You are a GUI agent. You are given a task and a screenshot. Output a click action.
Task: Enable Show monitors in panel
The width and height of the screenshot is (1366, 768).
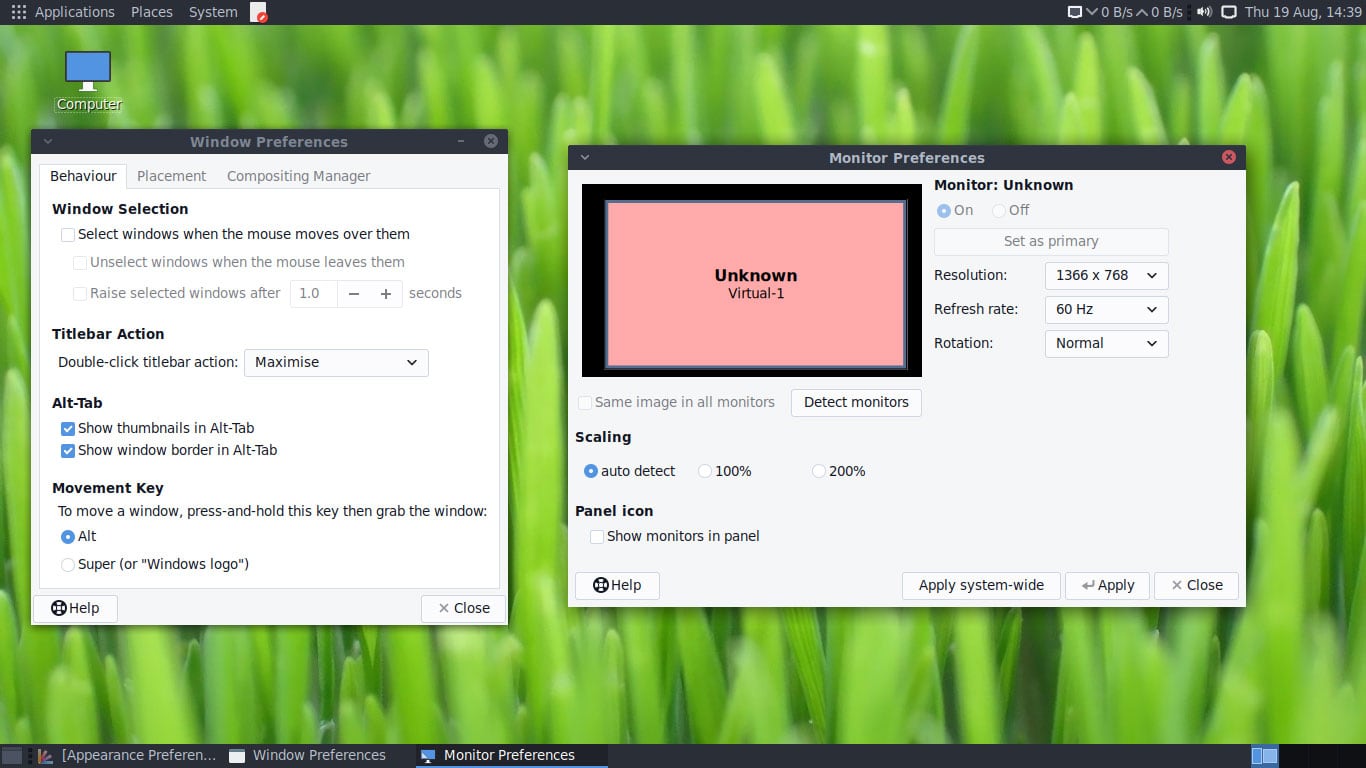(x=597, y=537)
